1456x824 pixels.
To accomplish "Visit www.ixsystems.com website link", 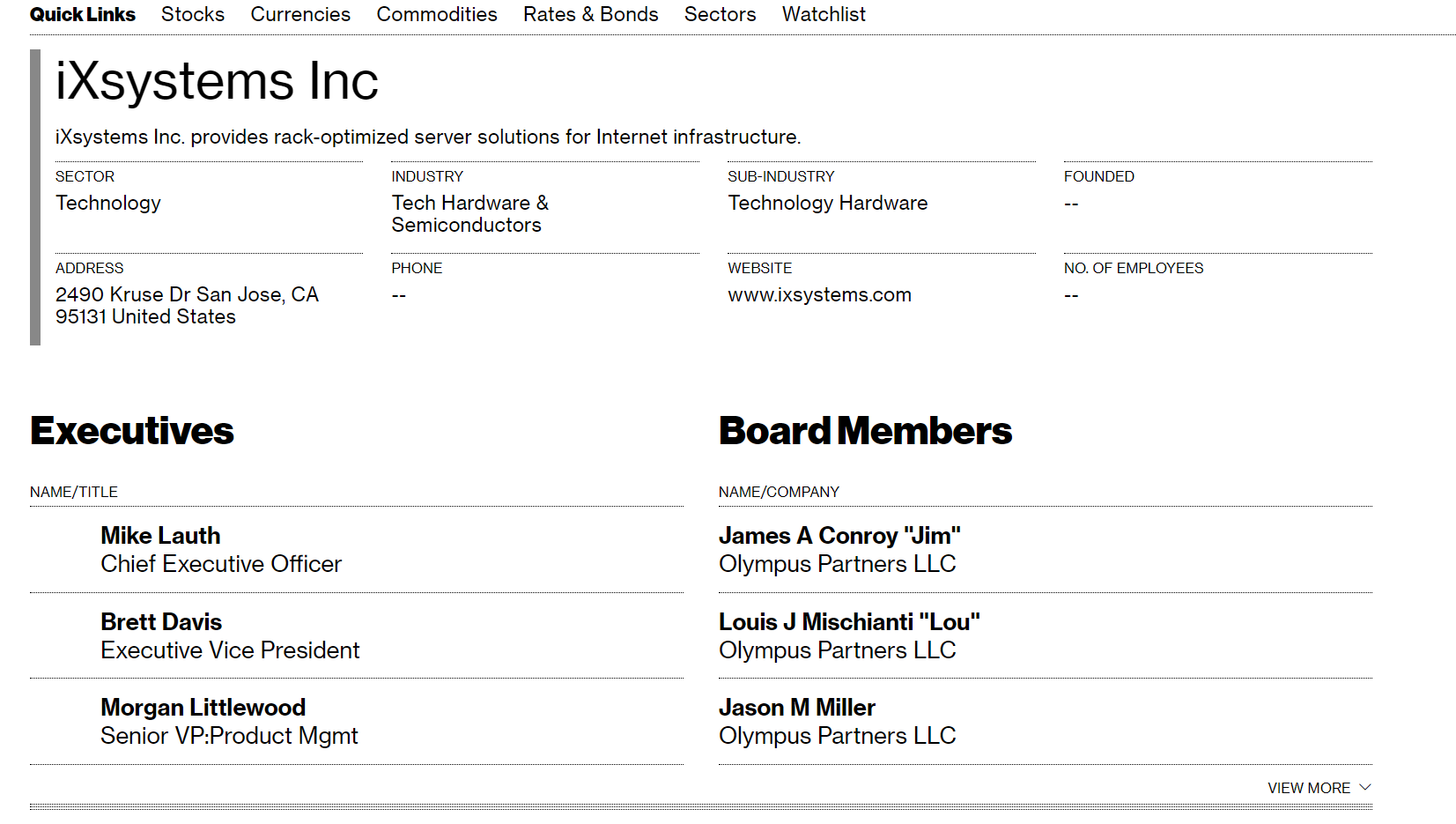I will [819, 294].
